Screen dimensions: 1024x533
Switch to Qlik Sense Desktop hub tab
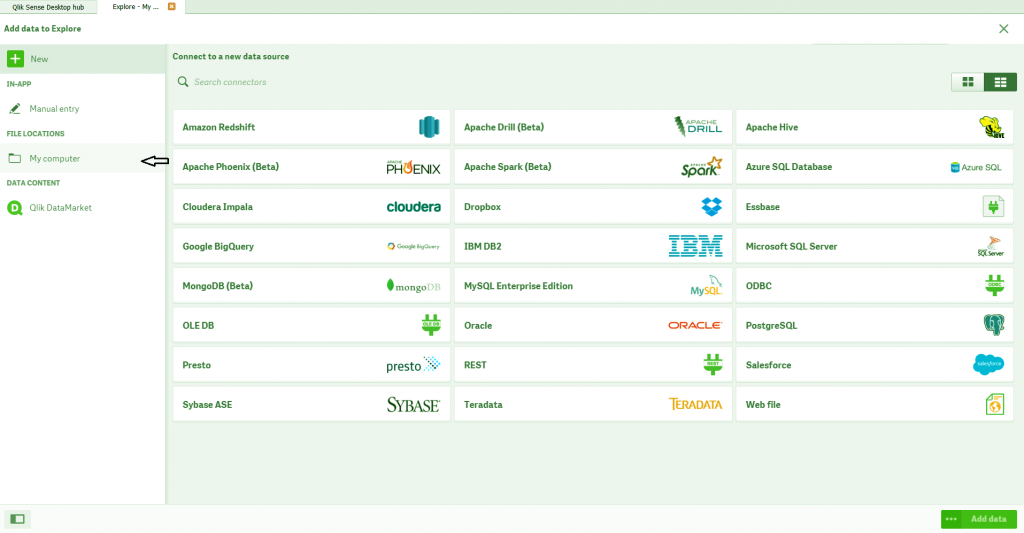click(48, 7)
